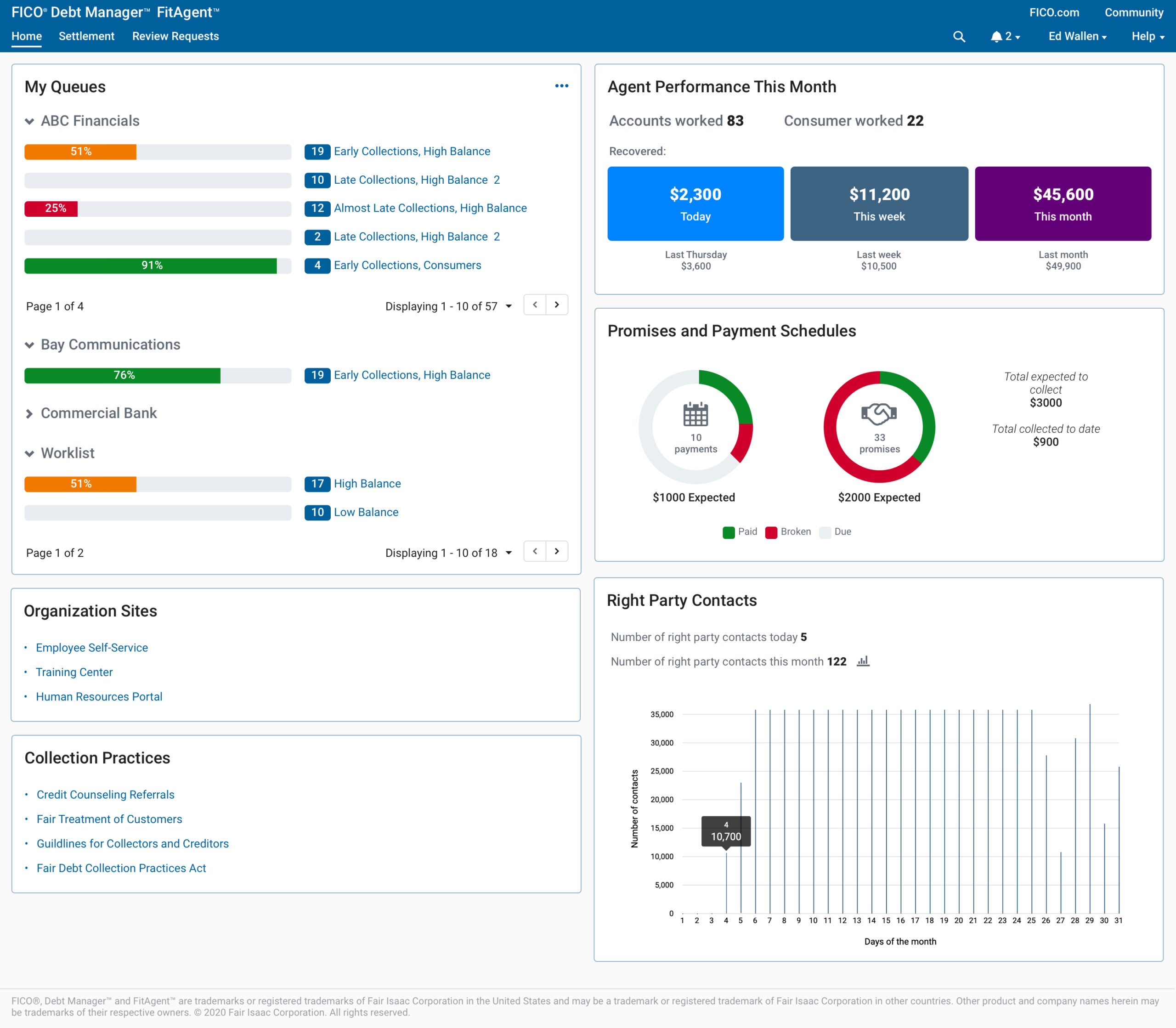The height and width of the screenshot is (1028, 1176).
Task: Open Early Collections, Consumers queue
Action: [407, 265]
